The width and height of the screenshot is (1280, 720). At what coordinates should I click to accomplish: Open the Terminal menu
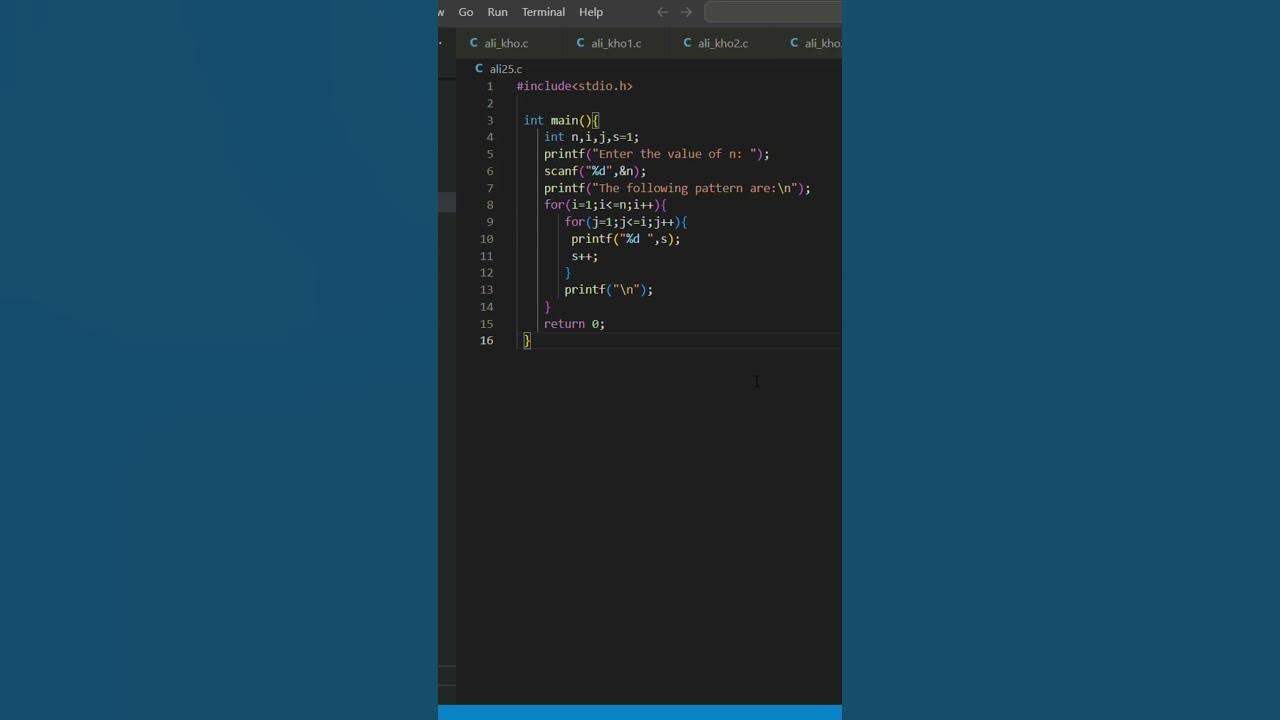tap(543, 12)
